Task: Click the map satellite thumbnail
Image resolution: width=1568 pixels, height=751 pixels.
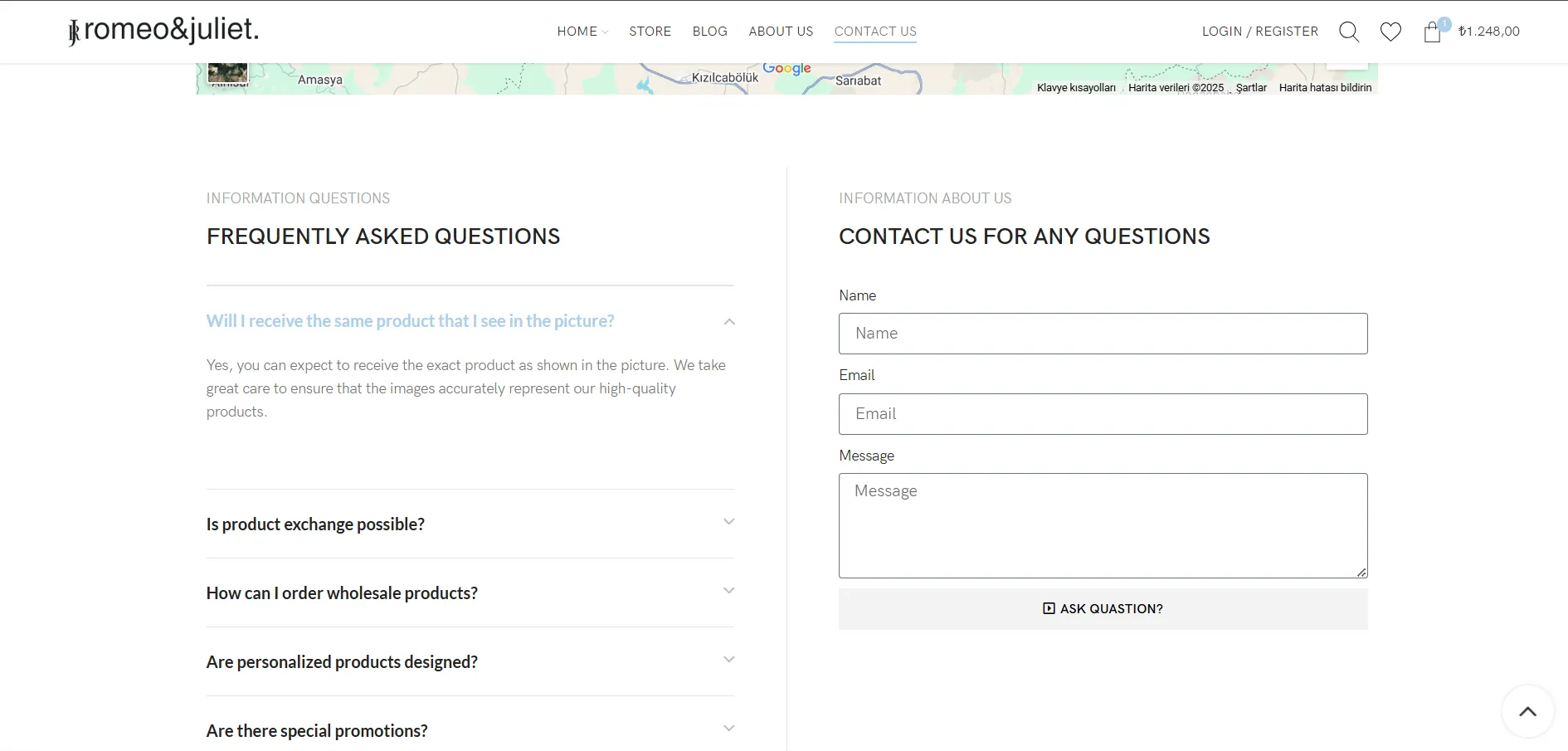Action: tap(227, 72)
